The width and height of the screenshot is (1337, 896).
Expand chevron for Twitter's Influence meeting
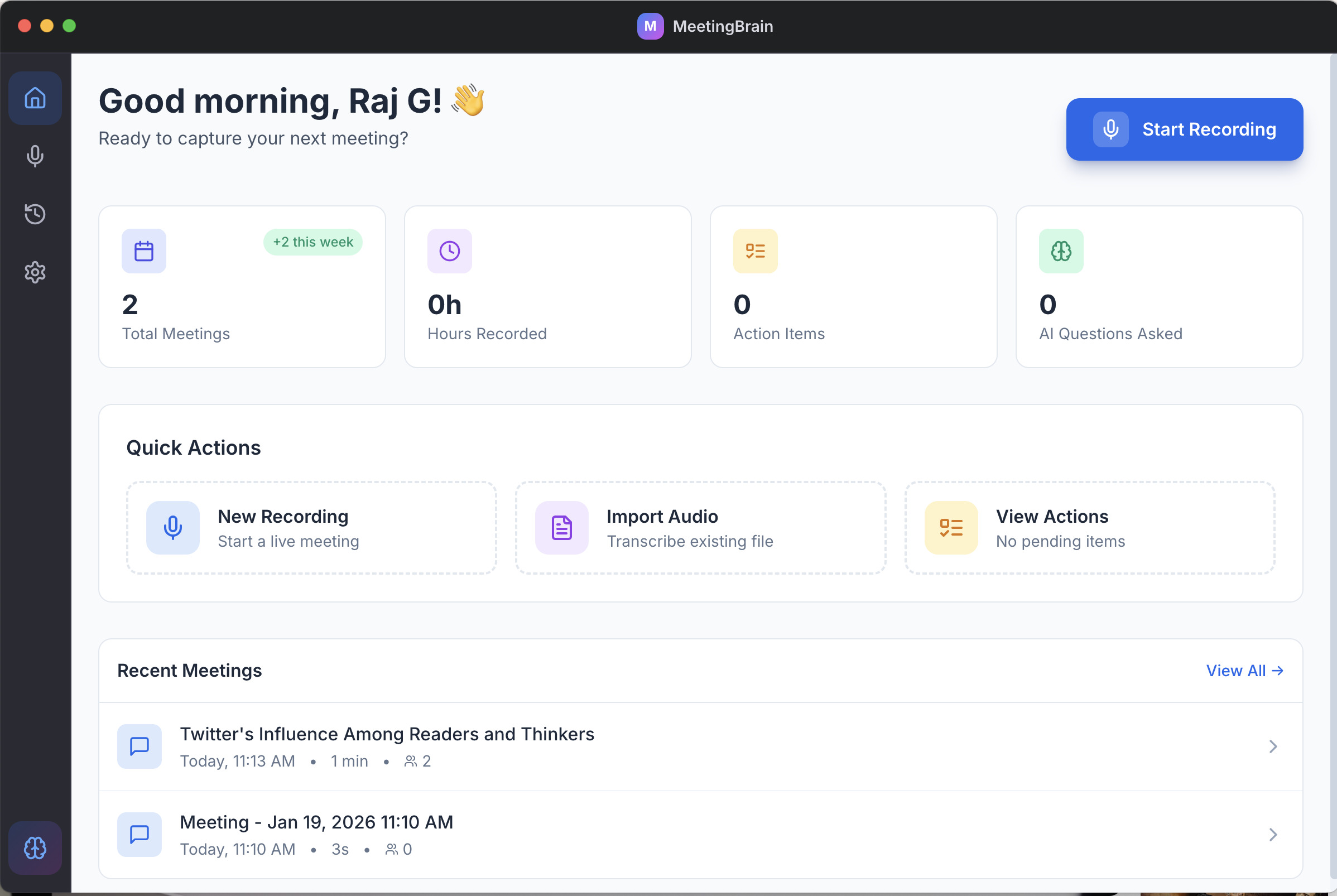1272,746
